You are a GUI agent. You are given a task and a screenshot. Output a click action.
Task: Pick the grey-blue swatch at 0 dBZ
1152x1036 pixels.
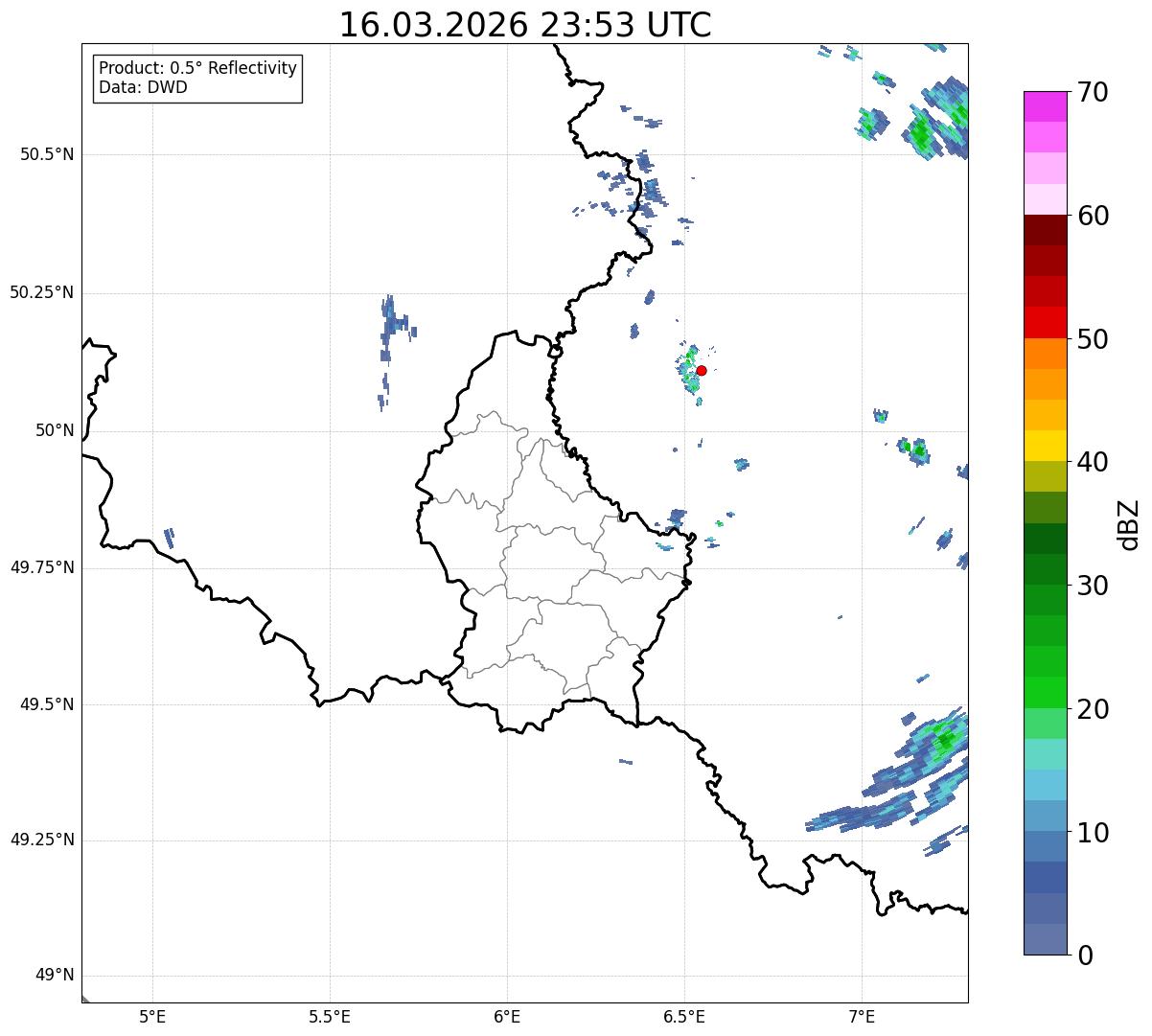point(1045,939)
